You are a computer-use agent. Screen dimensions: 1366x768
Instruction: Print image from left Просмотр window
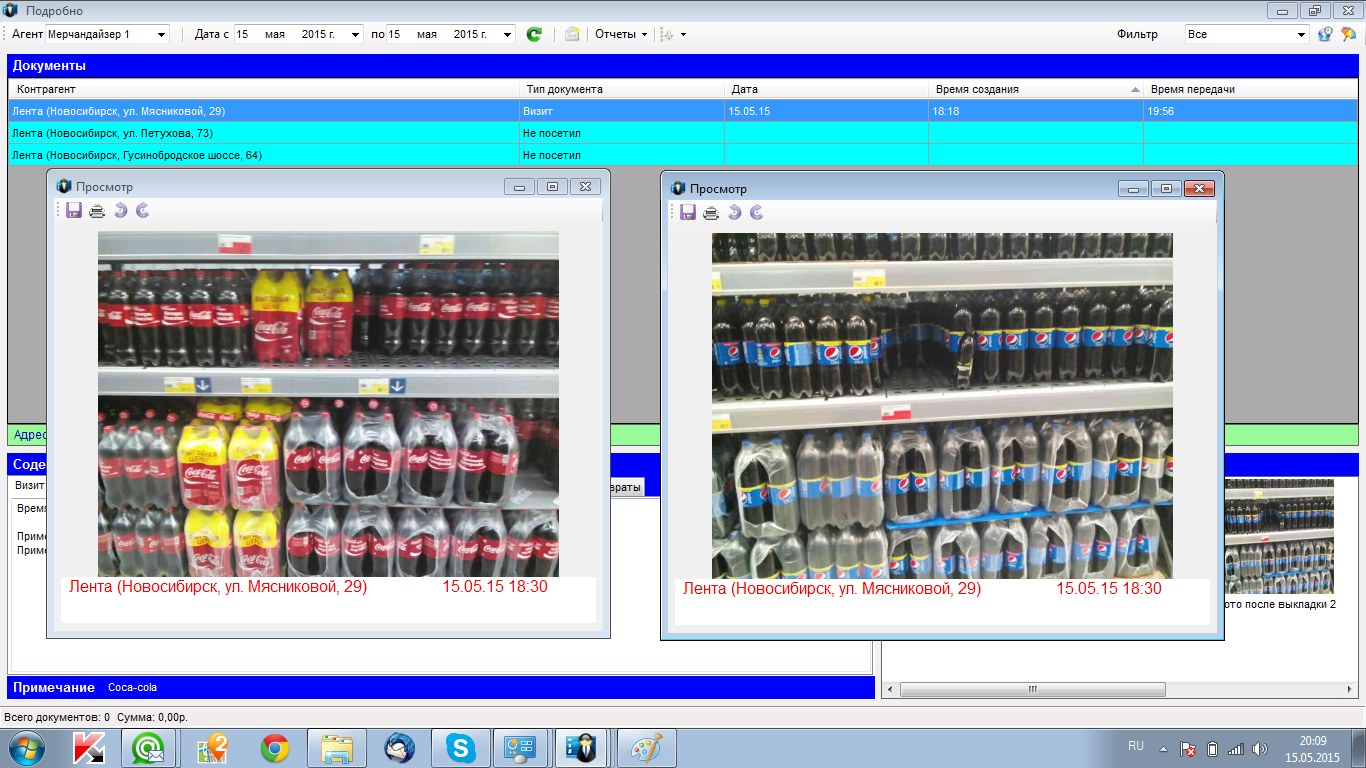pos(97,210)
